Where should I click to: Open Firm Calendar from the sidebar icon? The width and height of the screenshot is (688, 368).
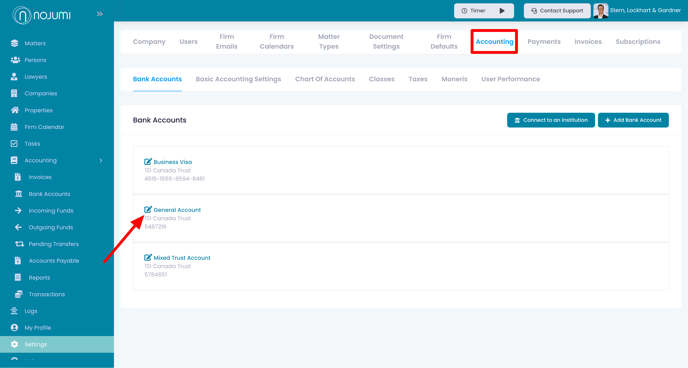coord(14,127)
